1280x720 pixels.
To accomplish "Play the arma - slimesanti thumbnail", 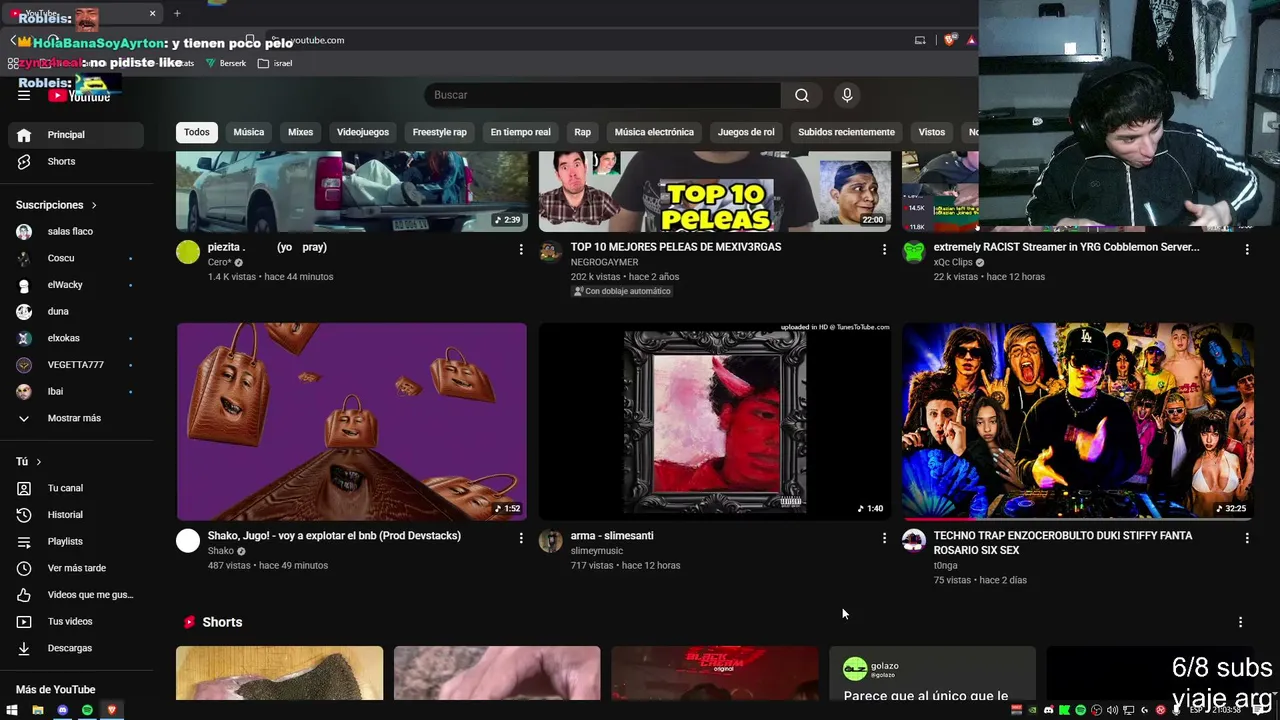I will point(715,421).
